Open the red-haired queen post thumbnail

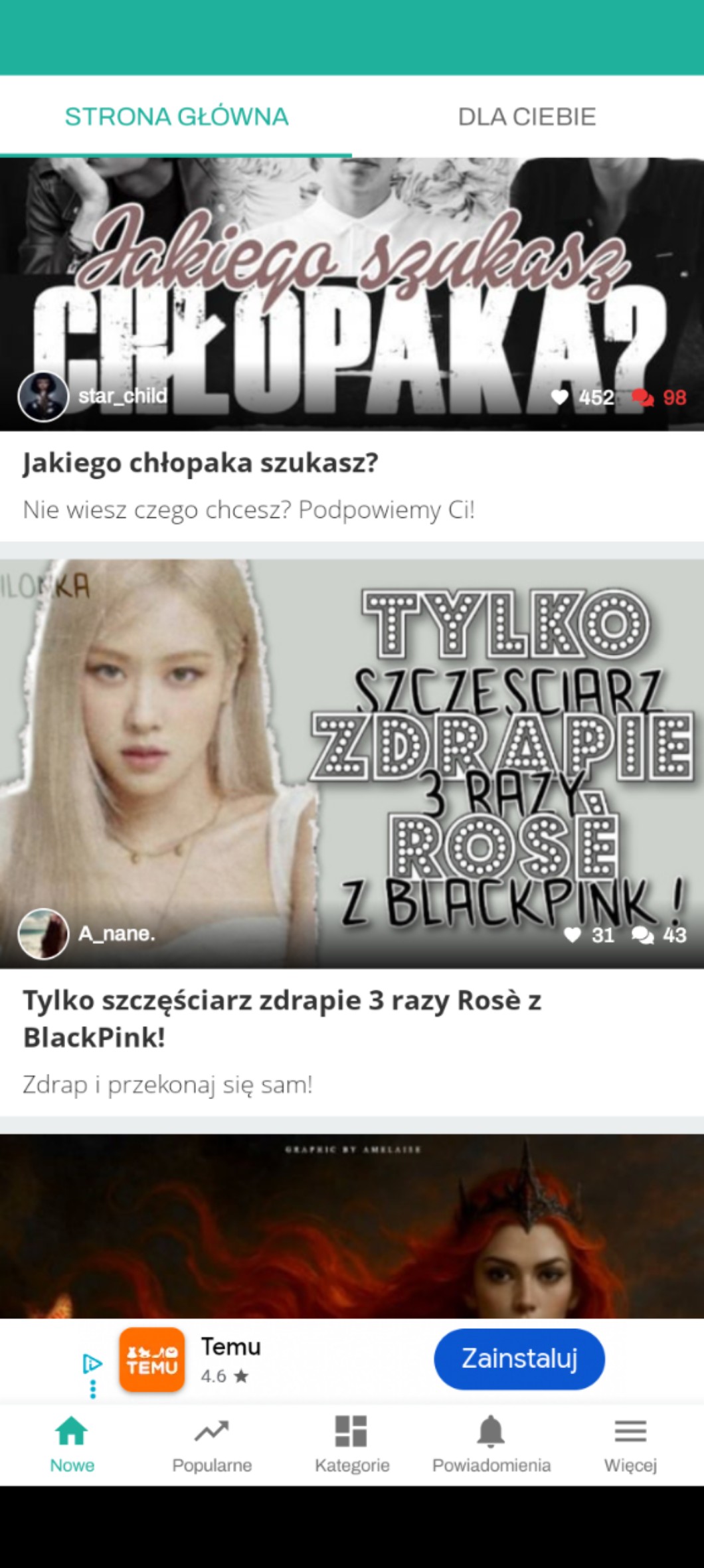(352, 1226)
